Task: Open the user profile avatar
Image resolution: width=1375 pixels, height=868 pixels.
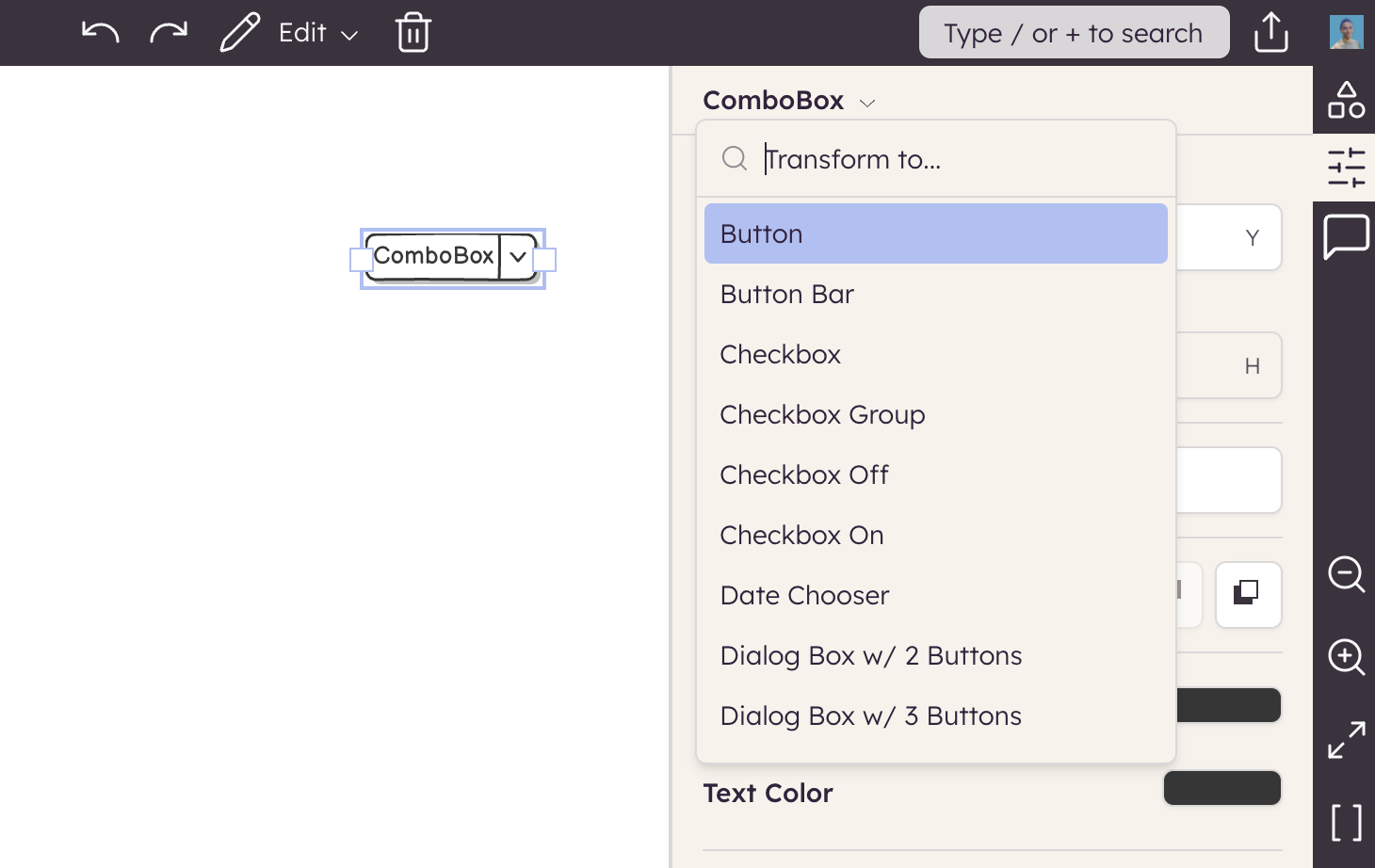Action: [x=1346, y=33]
